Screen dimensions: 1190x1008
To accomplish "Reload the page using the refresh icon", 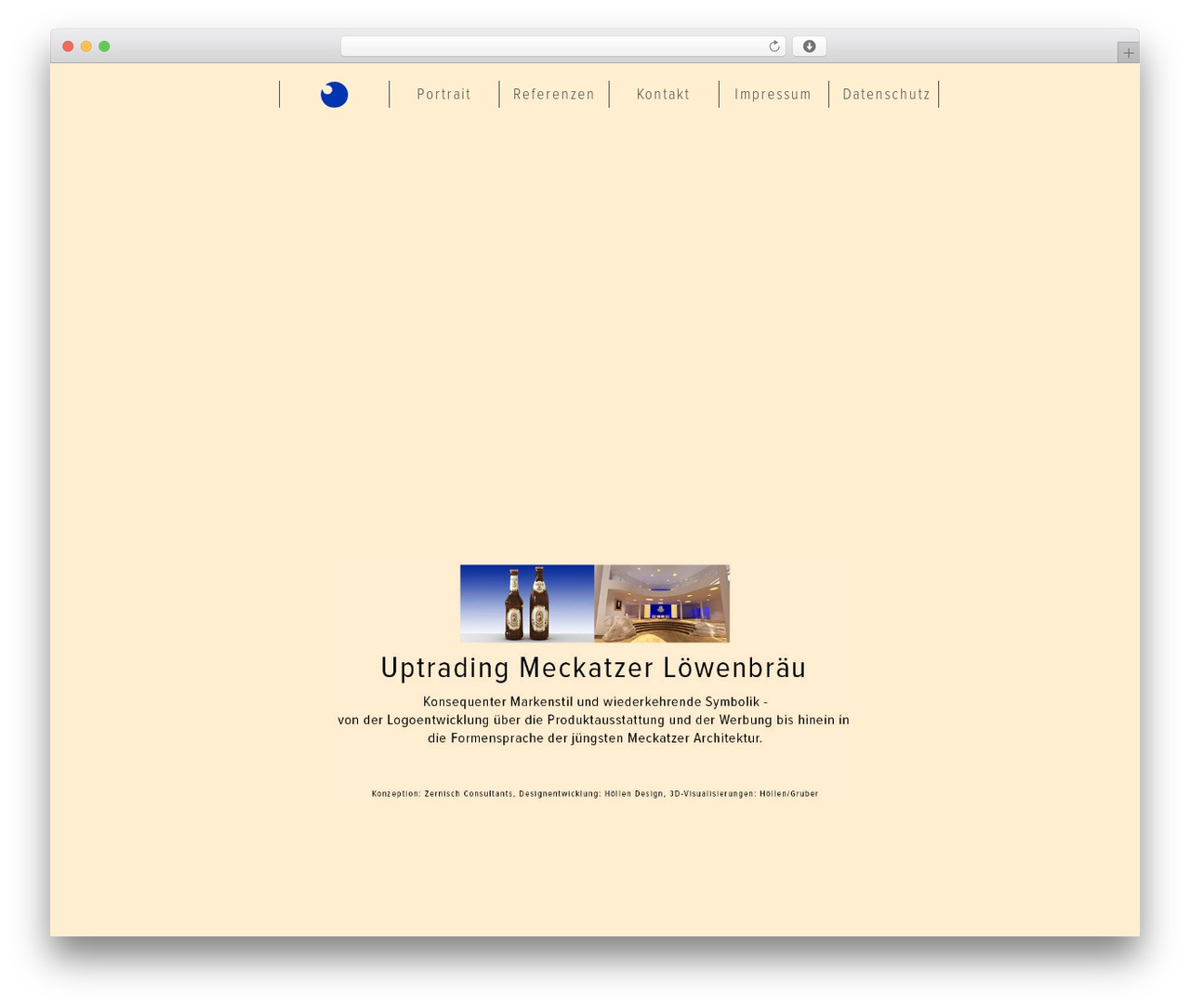I will pyautogui.click(x=773, y=46).
